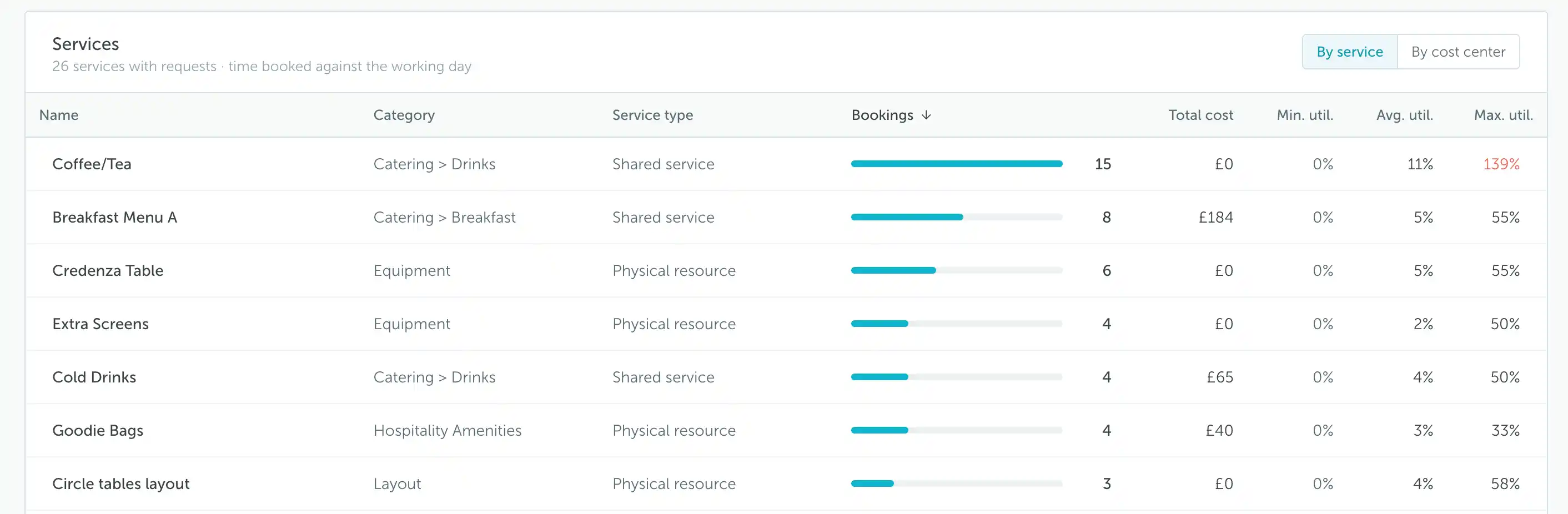Sort by the Category column header
The width and height of the screenshot is (1568, 514).
tap(404, 115)
